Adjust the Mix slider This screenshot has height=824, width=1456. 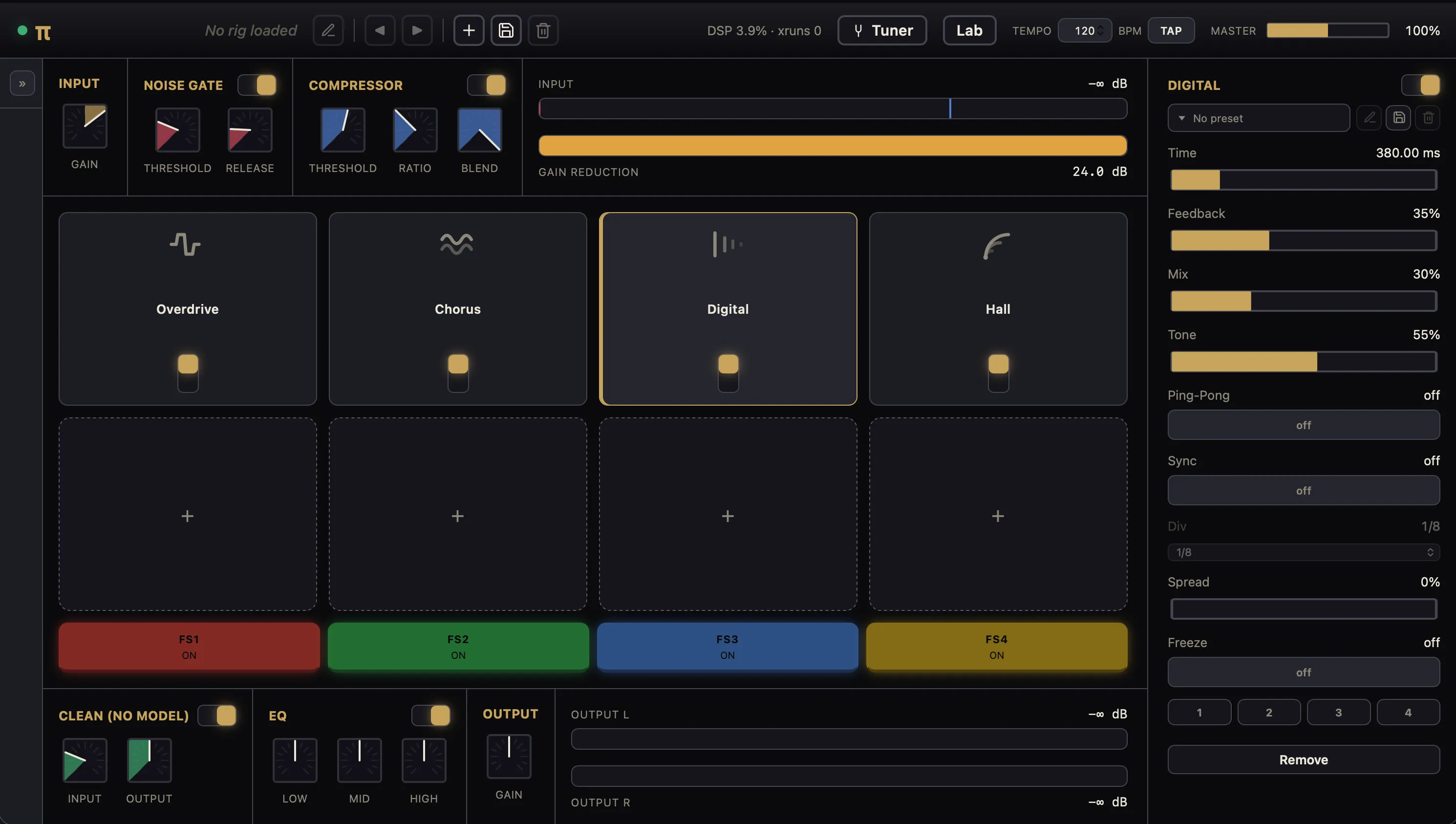tap(1303, 301)
